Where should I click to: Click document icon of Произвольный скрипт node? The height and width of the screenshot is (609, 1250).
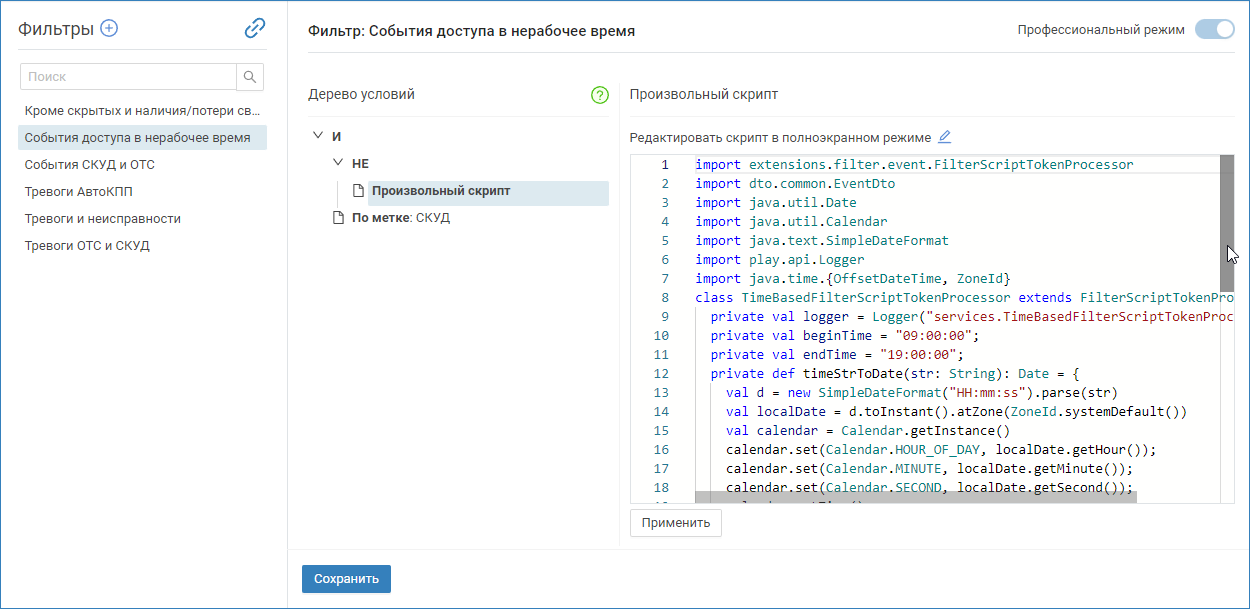coord(358,191)
